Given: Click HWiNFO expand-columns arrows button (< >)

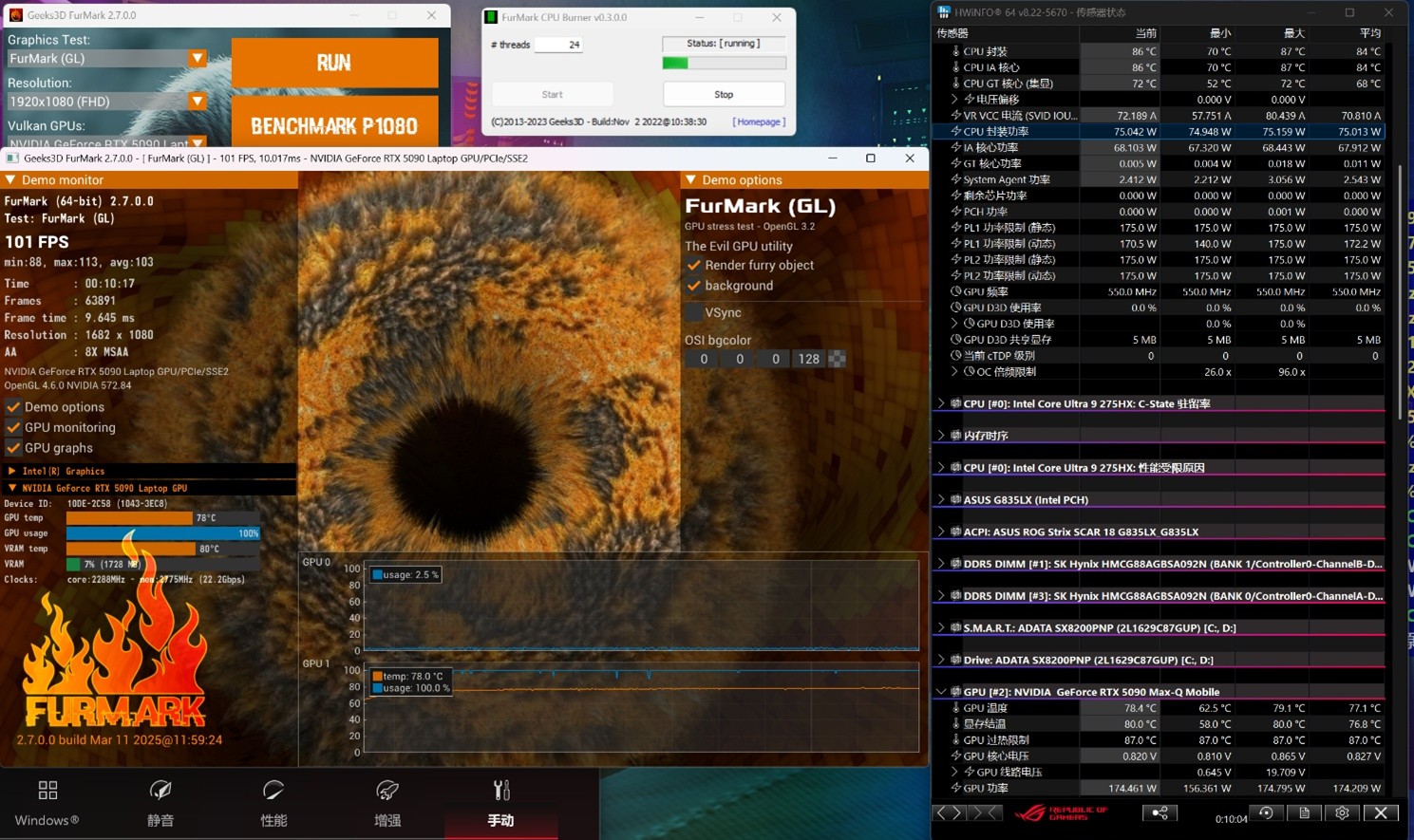Looking at the screenshot, I should coord(949,813).
